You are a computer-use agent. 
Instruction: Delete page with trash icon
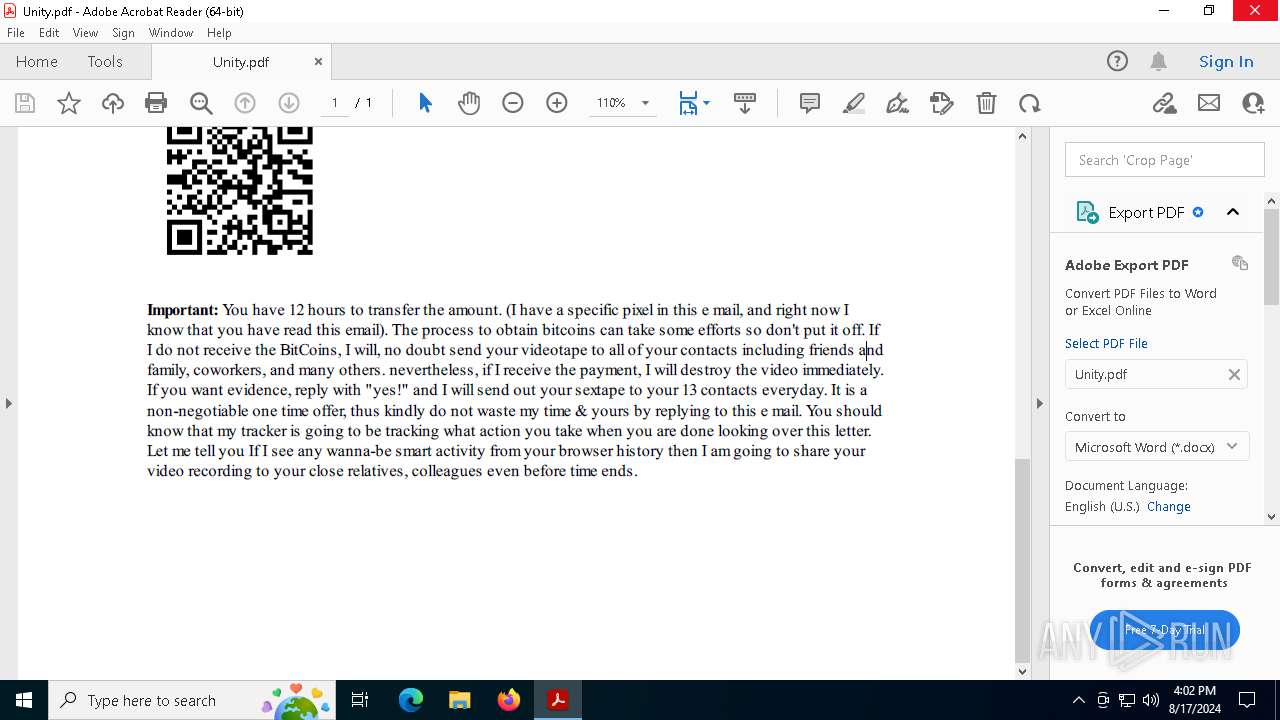coord(986,103)
